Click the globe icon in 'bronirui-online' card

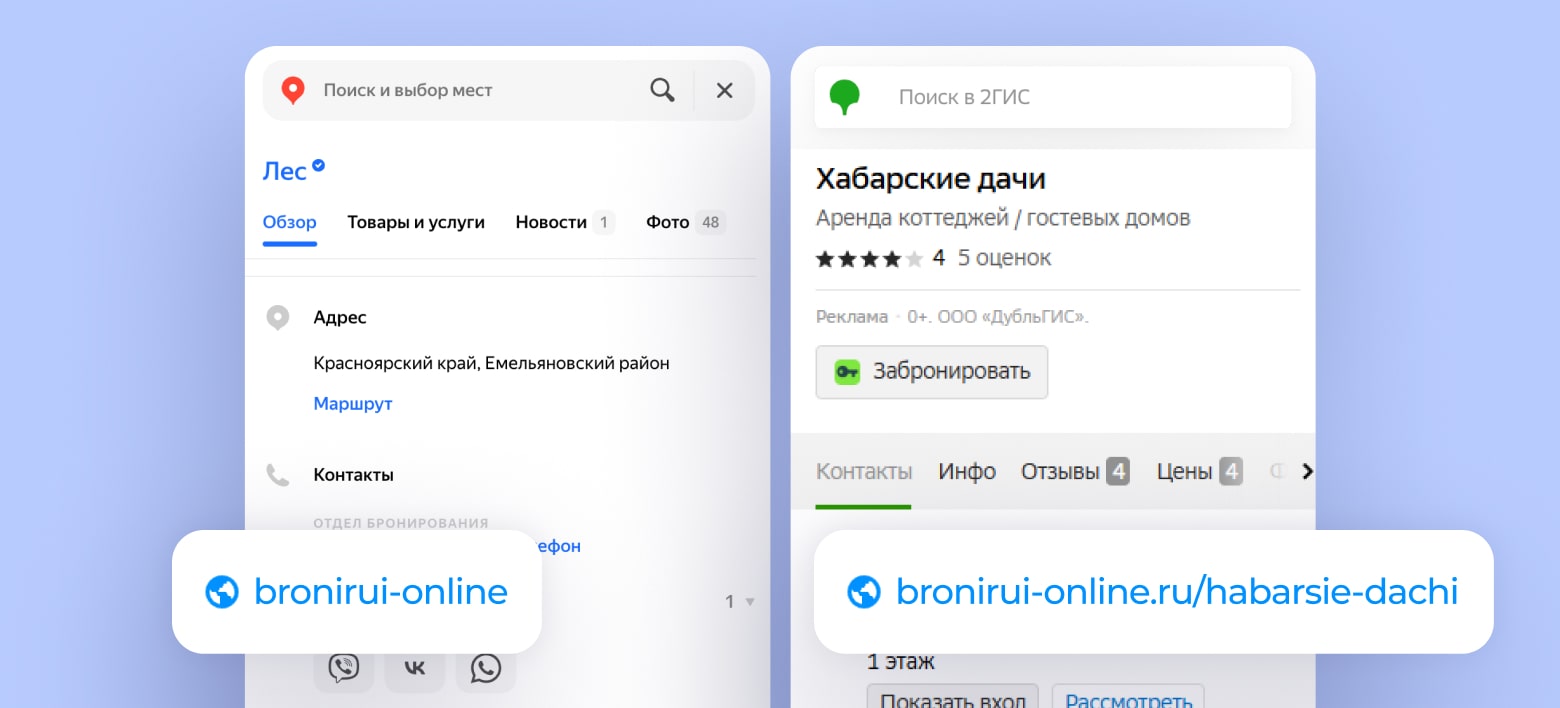(x=222, y=592)
